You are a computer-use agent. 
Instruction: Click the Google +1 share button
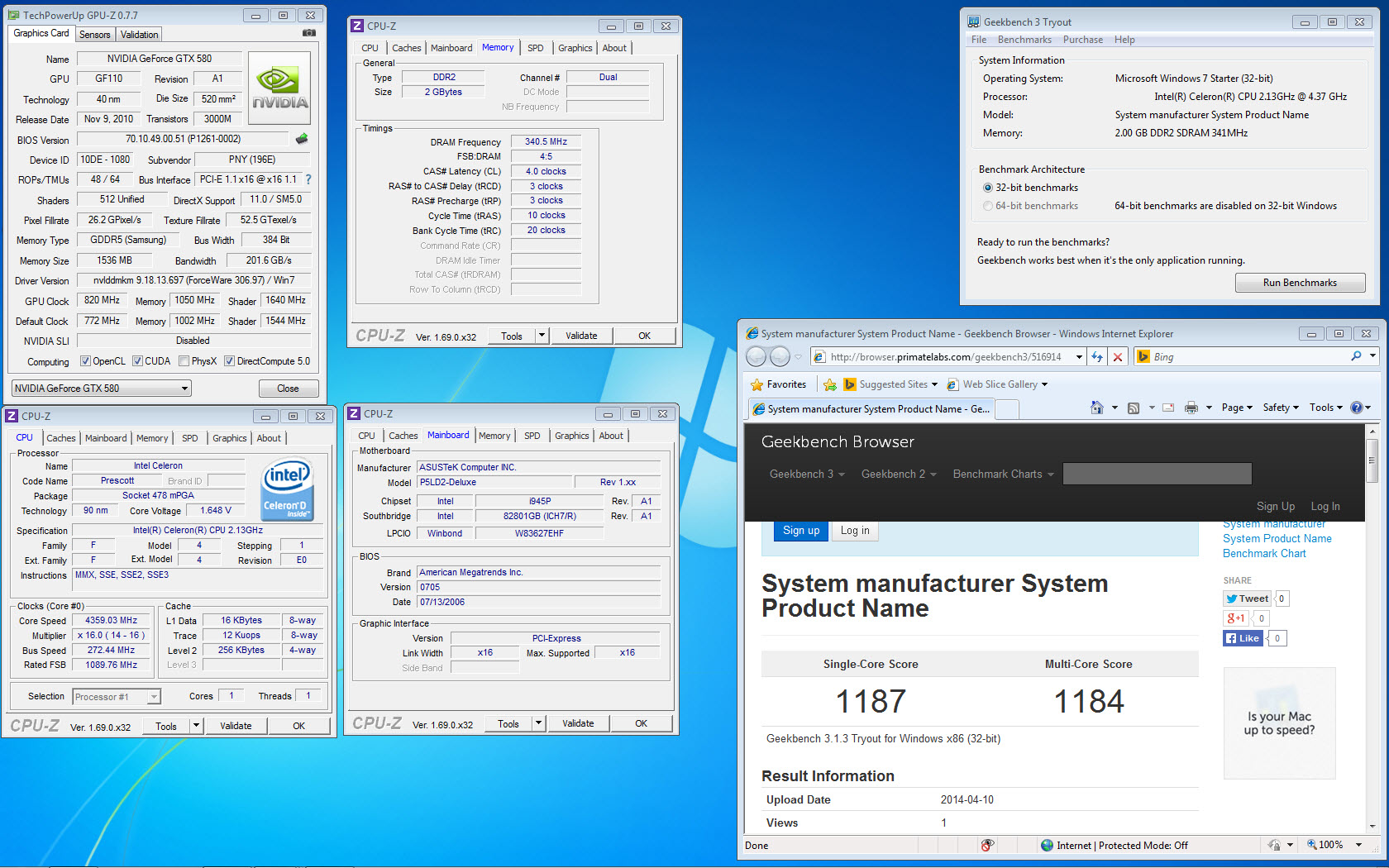coord(1236,618)
